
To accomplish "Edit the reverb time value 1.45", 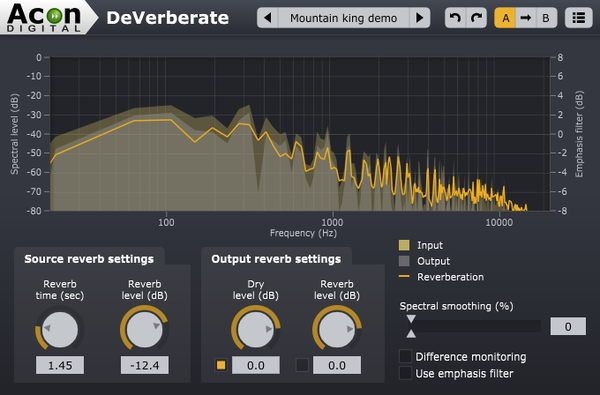I will [x=60, y=365].
